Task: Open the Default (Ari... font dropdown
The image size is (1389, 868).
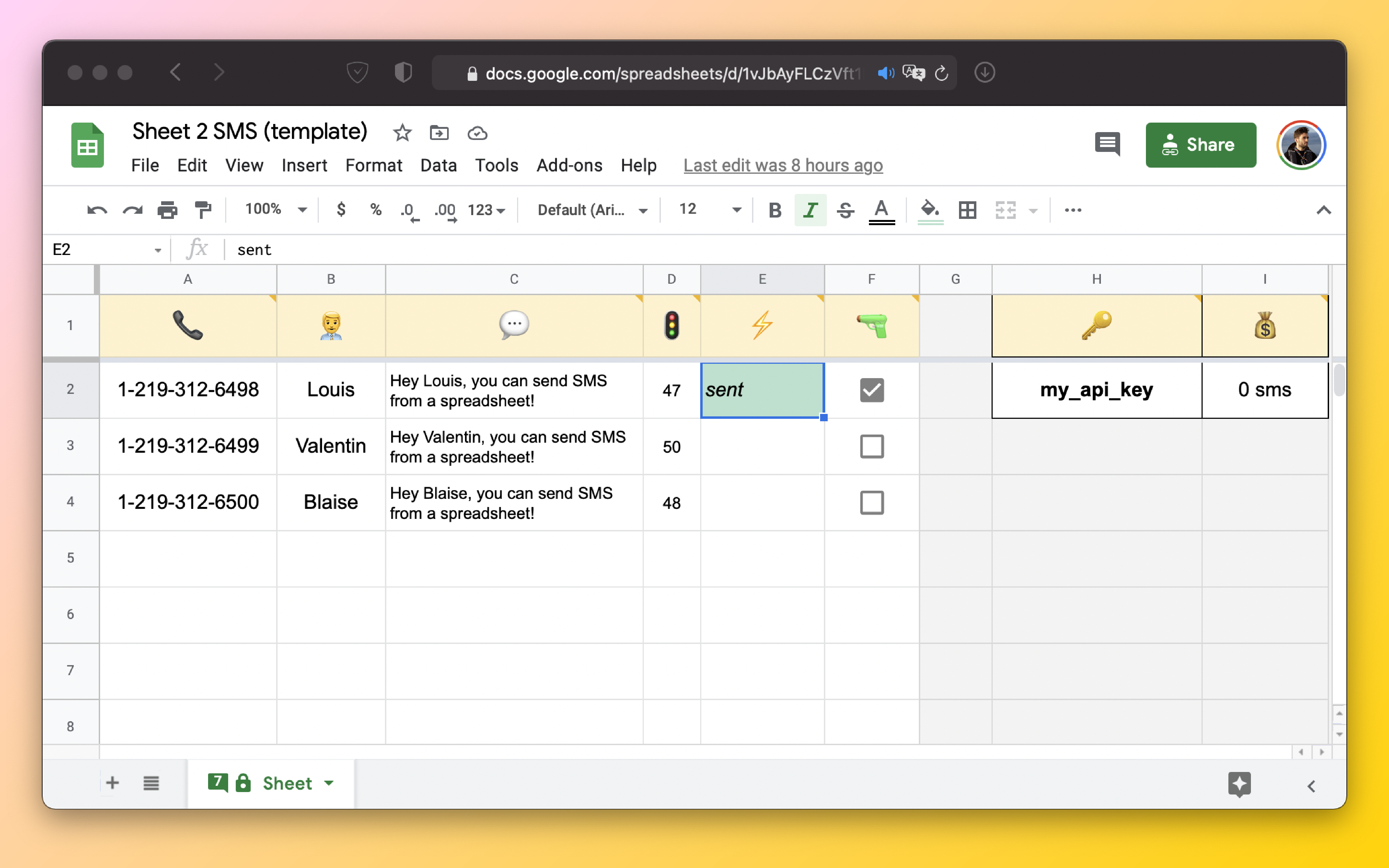Action: tap(592, 210)
